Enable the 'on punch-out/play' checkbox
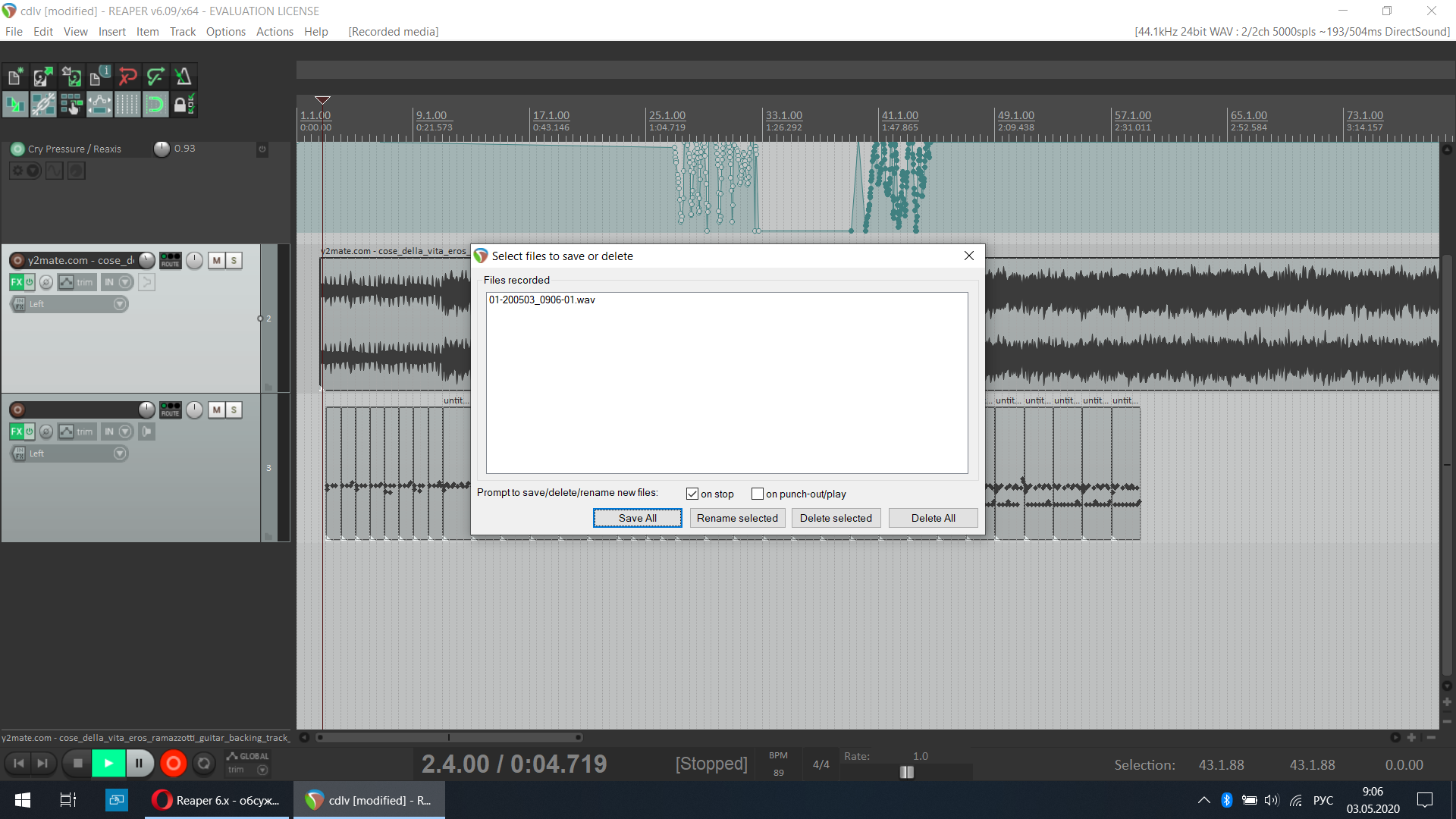Viewport: 1456px width, 819px height. [x=757, y=494]
